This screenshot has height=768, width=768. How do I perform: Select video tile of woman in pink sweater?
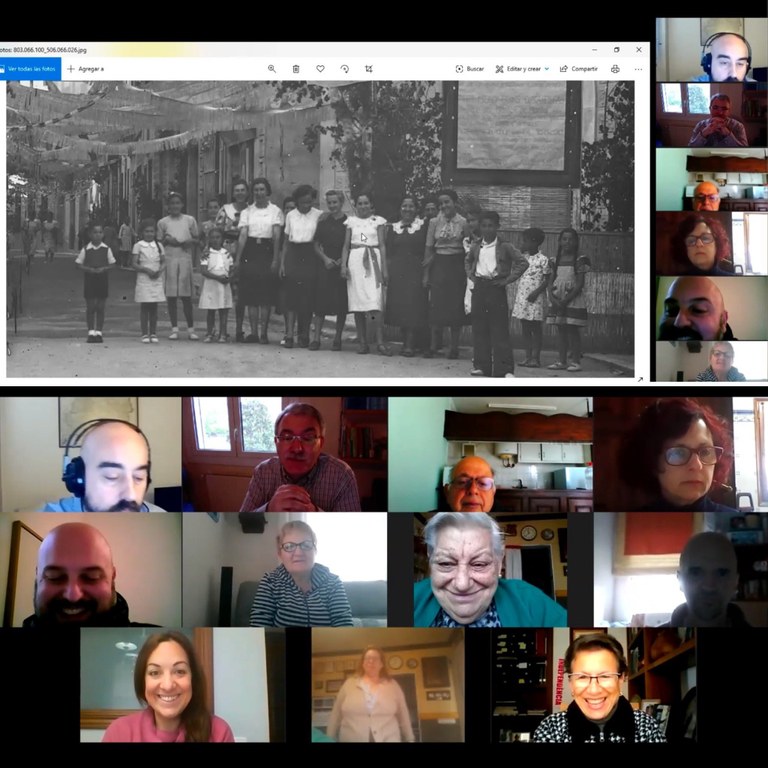pos(166,685)
